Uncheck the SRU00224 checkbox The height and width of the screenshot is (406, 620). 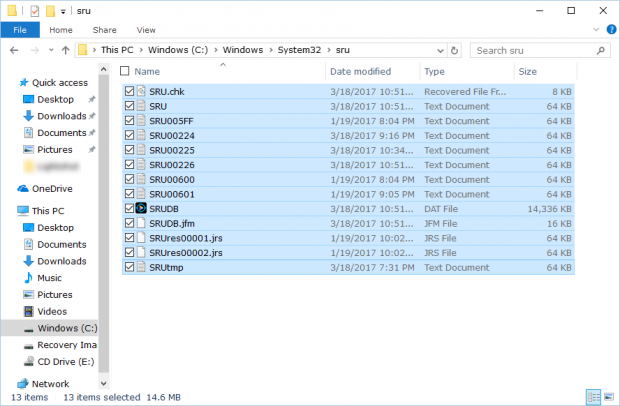(x=129, y=135)
